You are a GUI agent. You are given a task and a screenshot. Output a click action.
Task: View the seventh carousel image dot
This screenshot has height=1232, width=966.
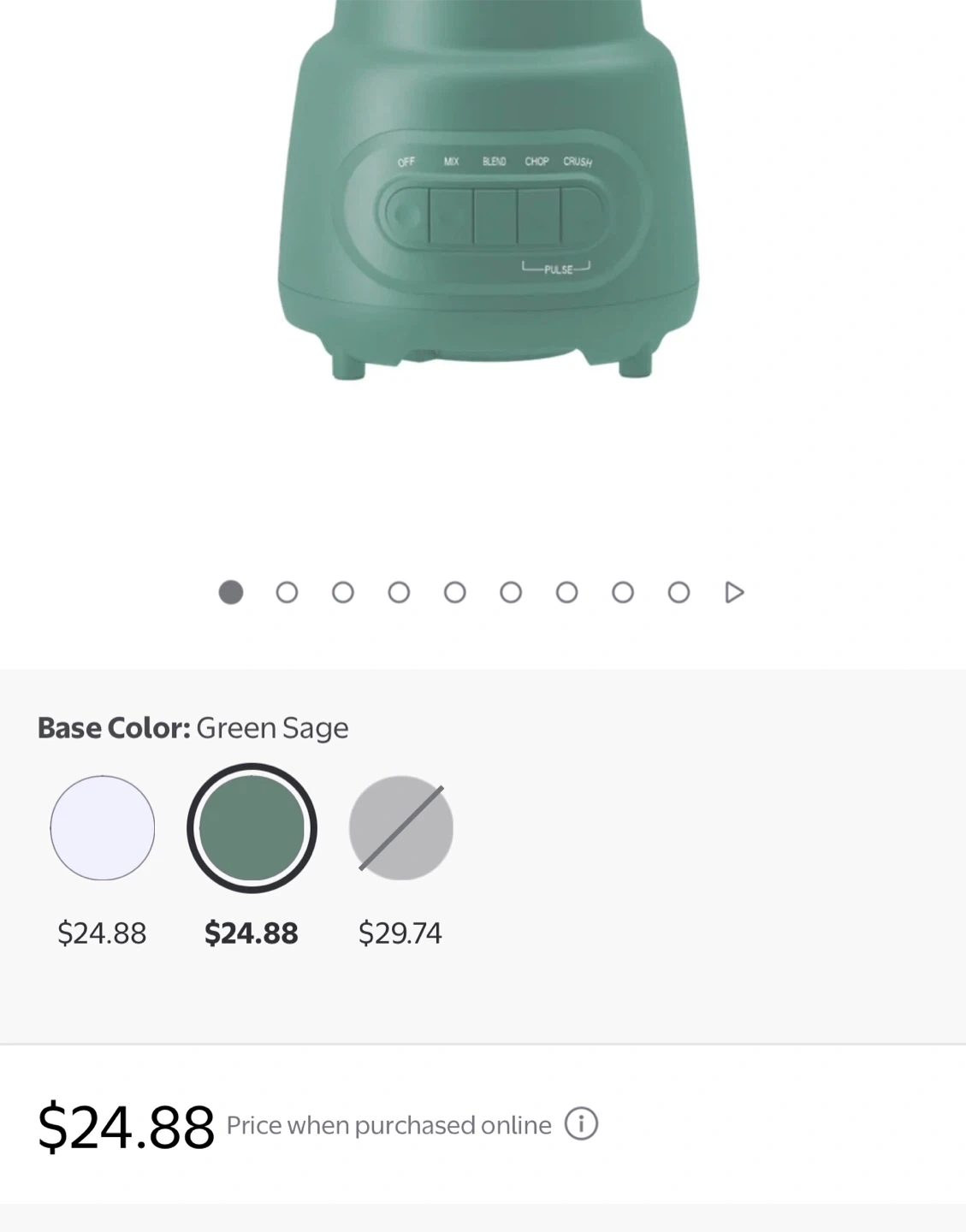point(566,592)
